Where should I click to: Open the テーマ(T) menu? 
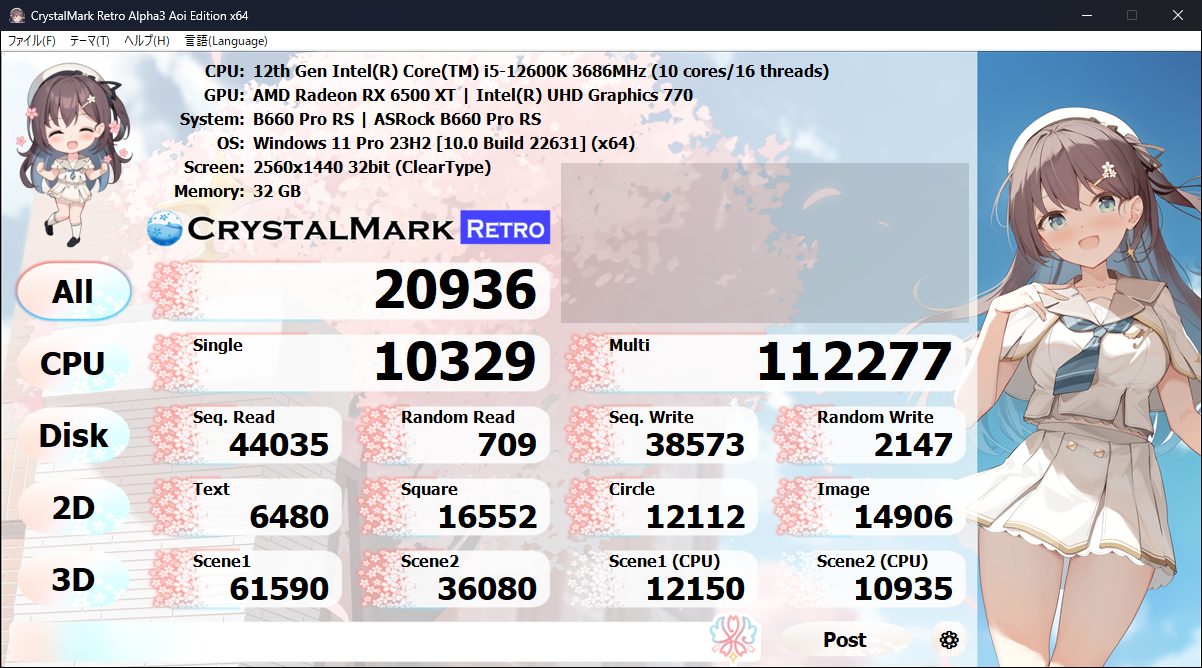(x=90, y=41)
